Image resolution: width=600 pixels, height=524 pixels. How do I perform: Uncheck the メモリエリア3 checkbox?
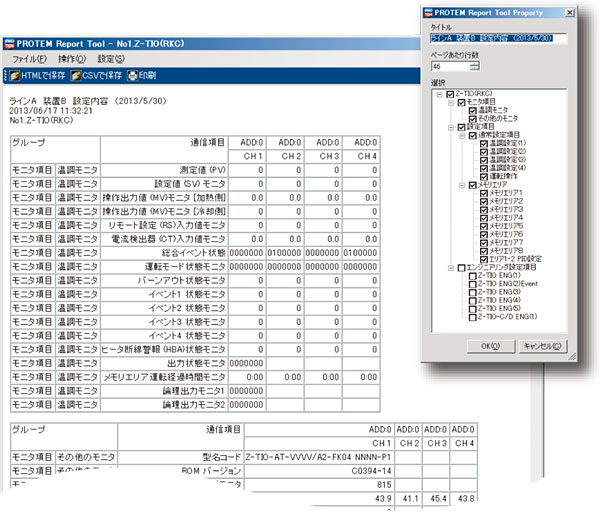[484, 210]
